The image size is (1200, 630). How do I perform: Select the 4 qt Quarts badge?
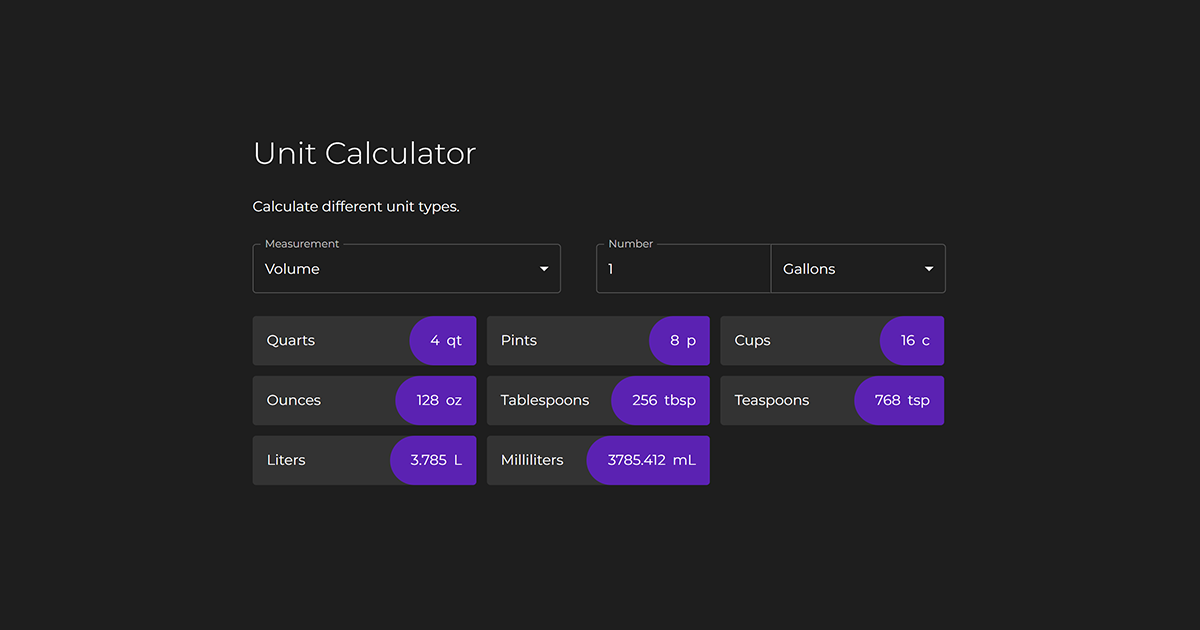[x=442, y=340]
